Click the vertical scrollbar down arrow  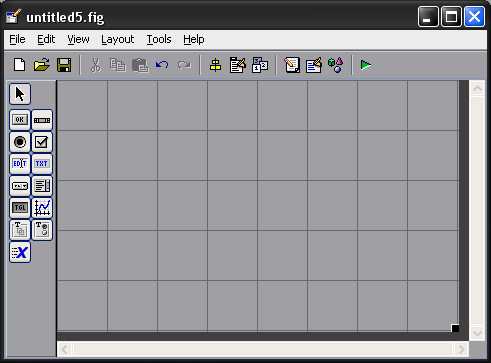[x=477, y=333]
